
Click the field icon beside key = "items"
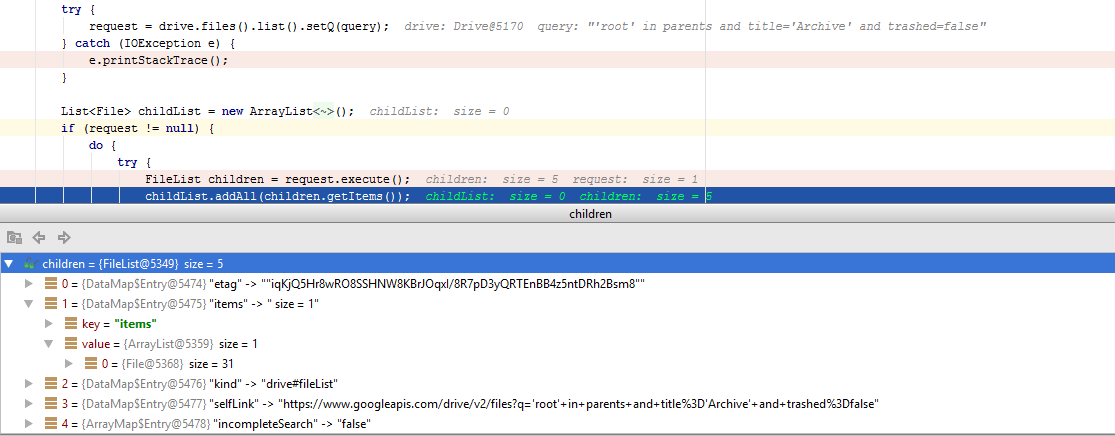coord(70,324)
